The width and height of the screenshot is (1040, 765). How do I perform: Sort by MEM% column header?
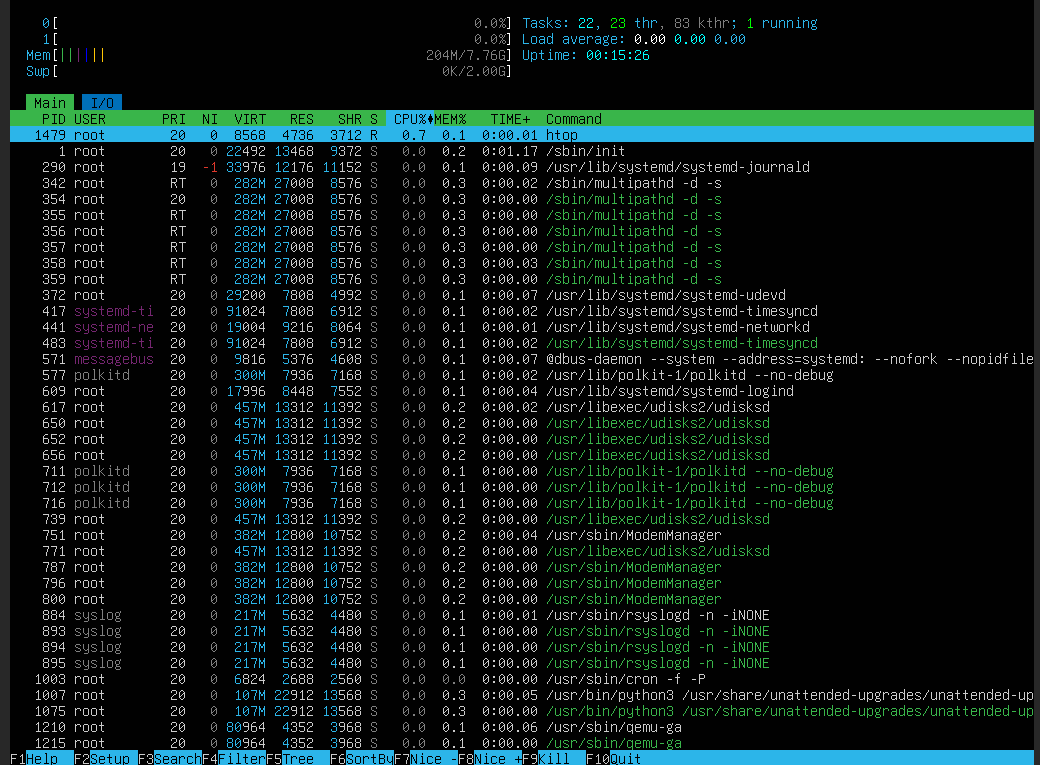pos(450,119)
